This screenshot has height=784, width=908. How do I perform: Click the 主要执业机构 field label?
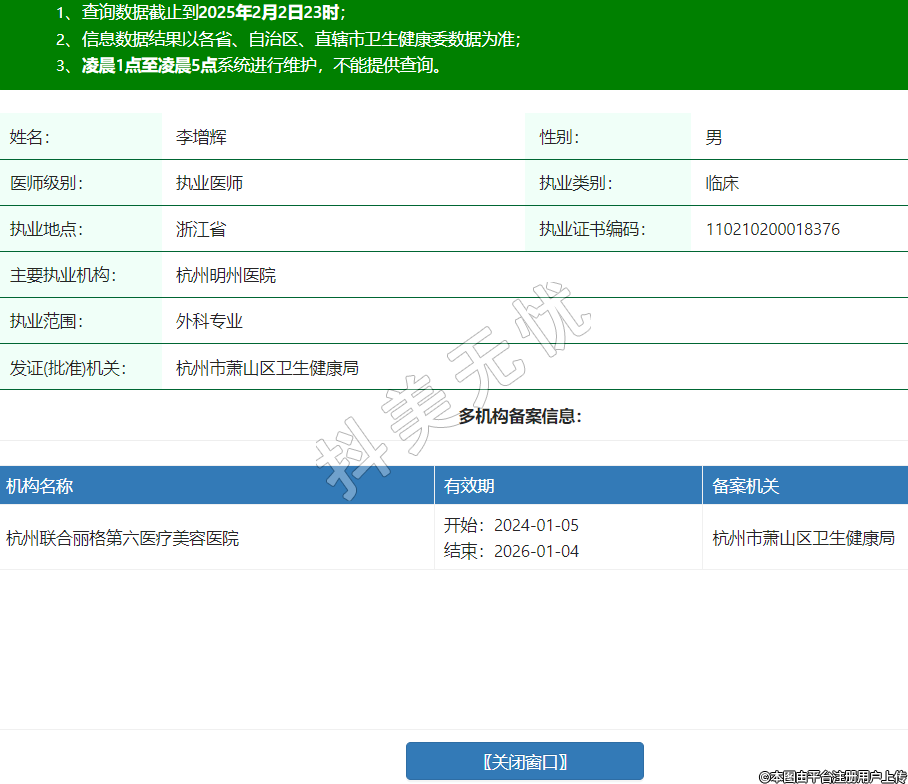click(63, 275)
